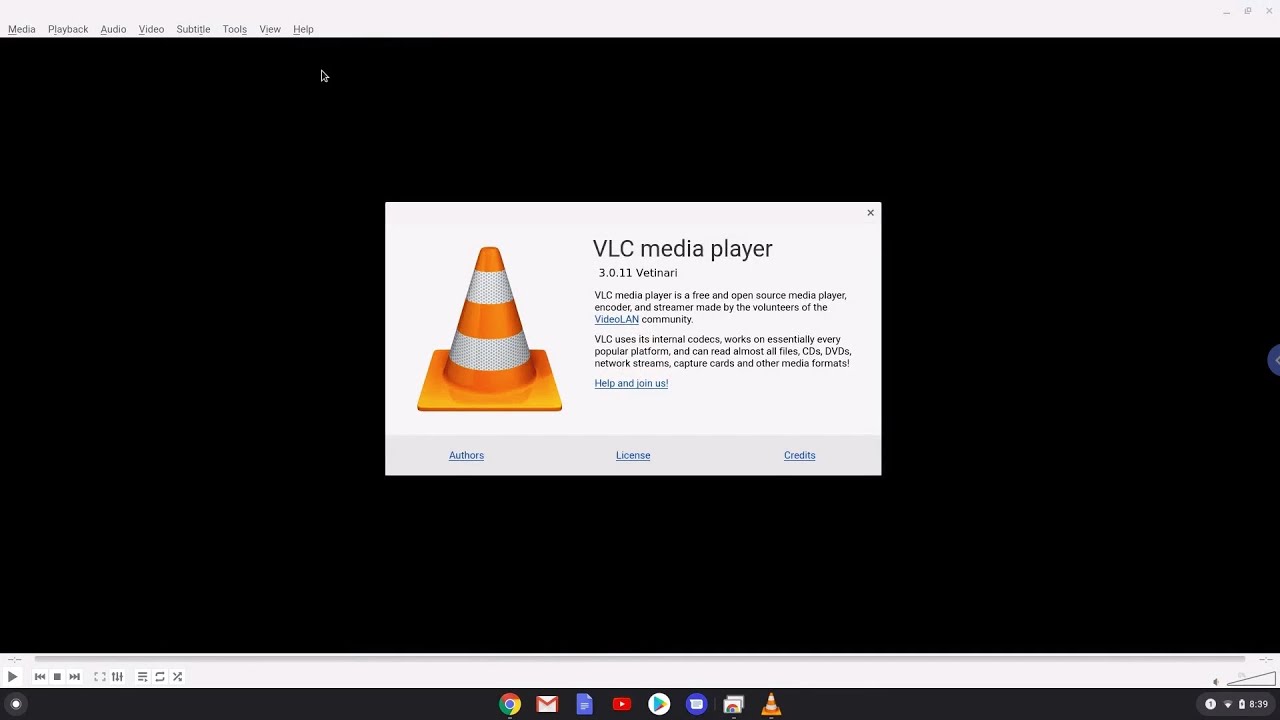The image size is (1280, 720).
Task: Open the Audio menu
Action: coord(113,29)
